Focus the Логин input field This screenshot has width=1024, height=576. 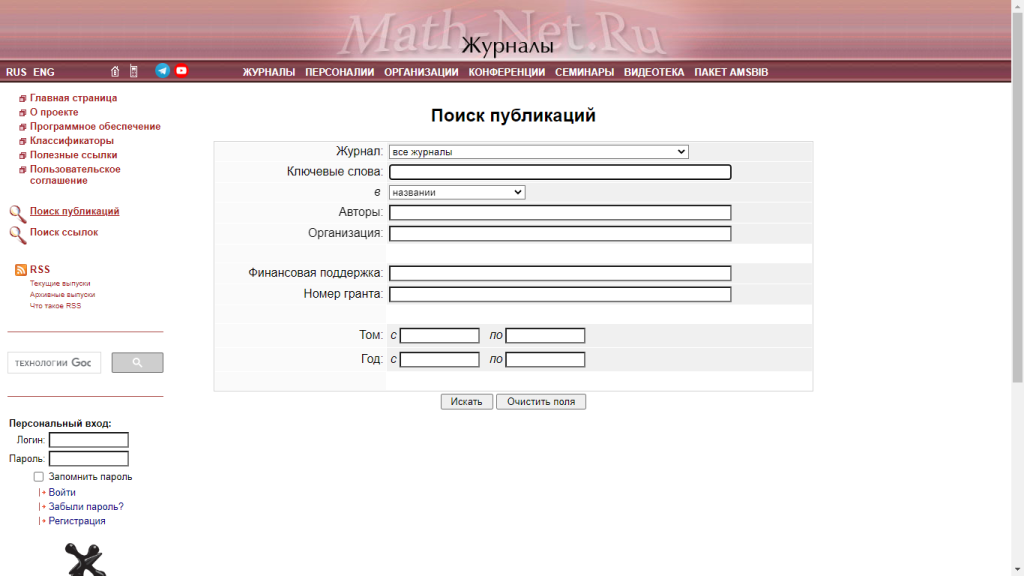click(89, 440)
